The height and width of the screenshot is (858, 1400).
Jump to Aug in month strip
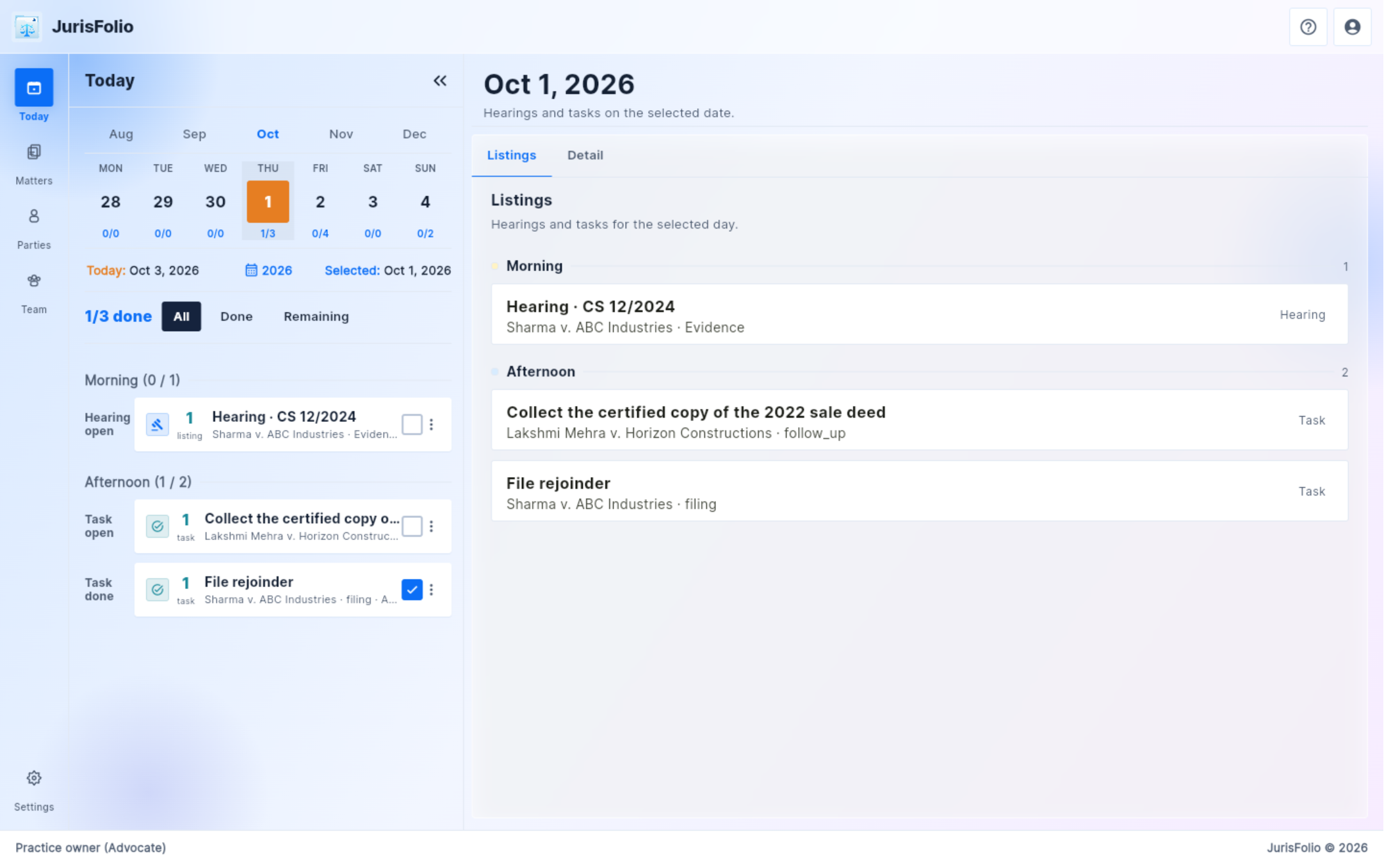(x=121, y=134)
